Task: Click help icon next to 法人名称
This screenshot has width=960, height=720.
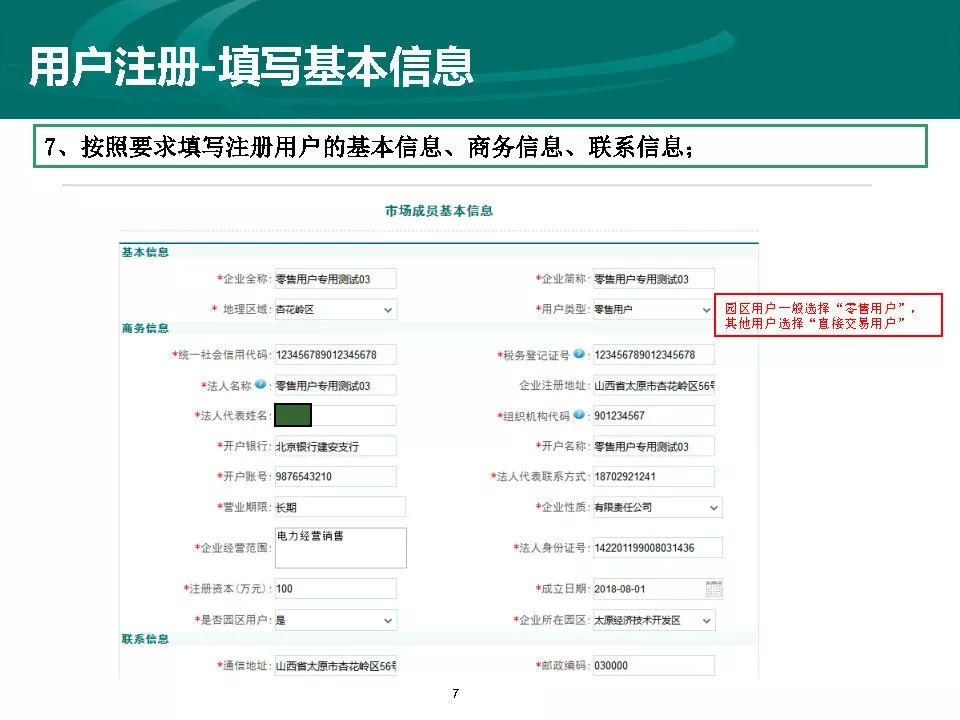Action: (x=260, y=385)
